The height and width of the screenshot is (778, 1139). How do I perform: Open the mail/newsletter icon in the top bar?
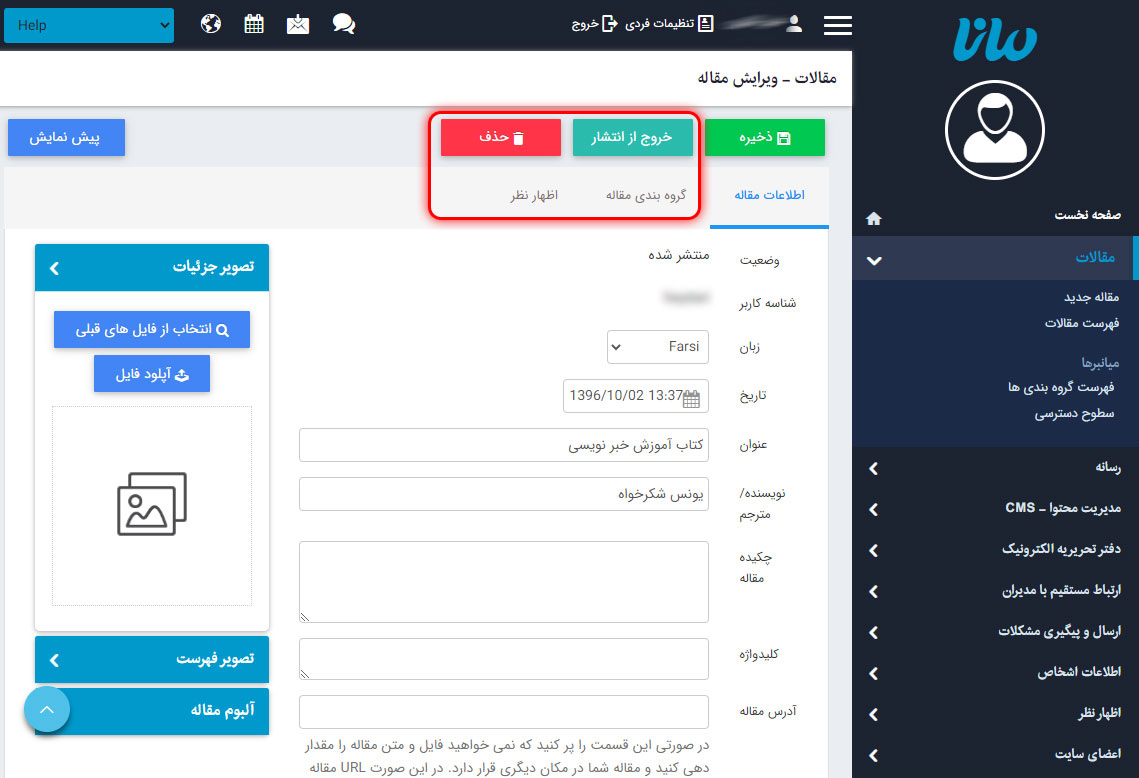point(297,23)
